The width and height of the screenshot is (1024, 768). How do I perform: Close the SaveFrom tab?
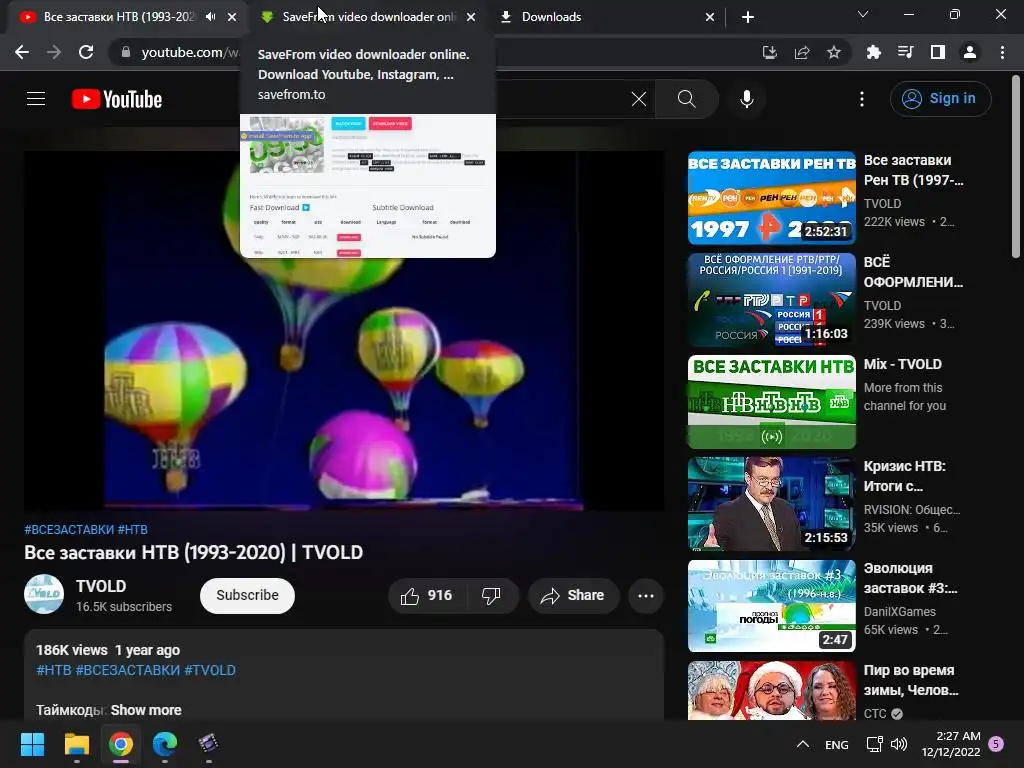click(471, 17)
